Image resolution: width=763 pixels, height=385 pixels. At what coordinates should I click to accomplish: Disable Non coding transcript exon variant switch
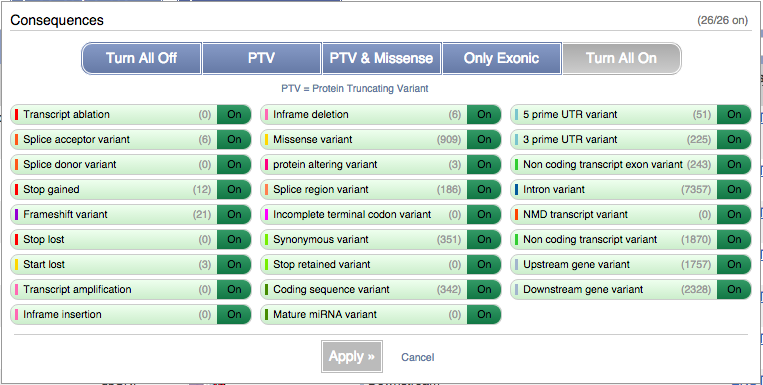[x=734, y=165]
